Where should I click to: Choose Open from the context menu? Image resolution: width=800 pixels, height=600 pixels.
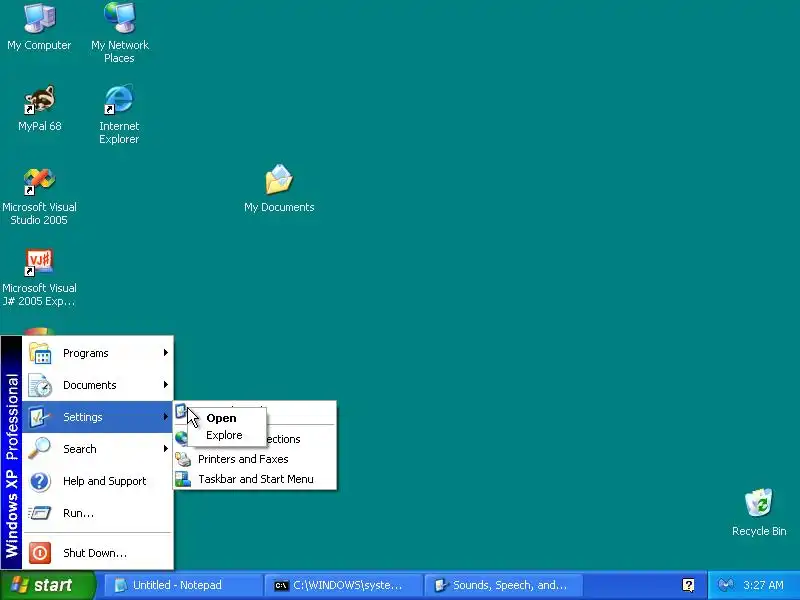click(x=227, y=418)
